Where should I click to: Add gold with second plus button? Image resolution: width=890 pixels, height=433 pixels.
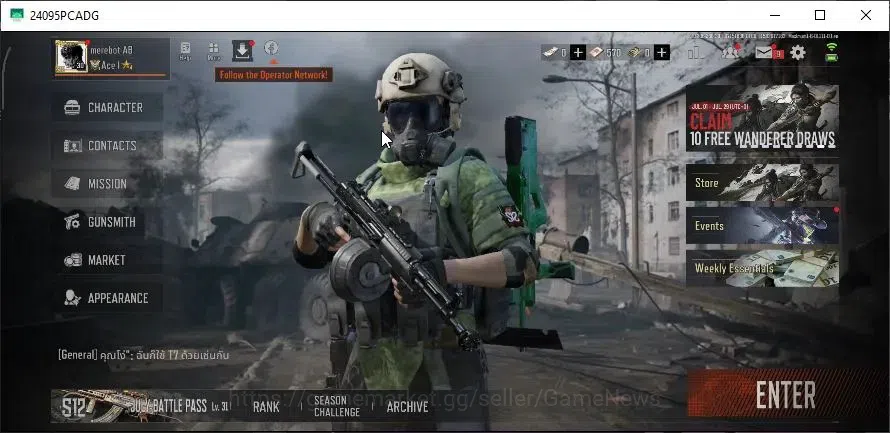point(662,53)
